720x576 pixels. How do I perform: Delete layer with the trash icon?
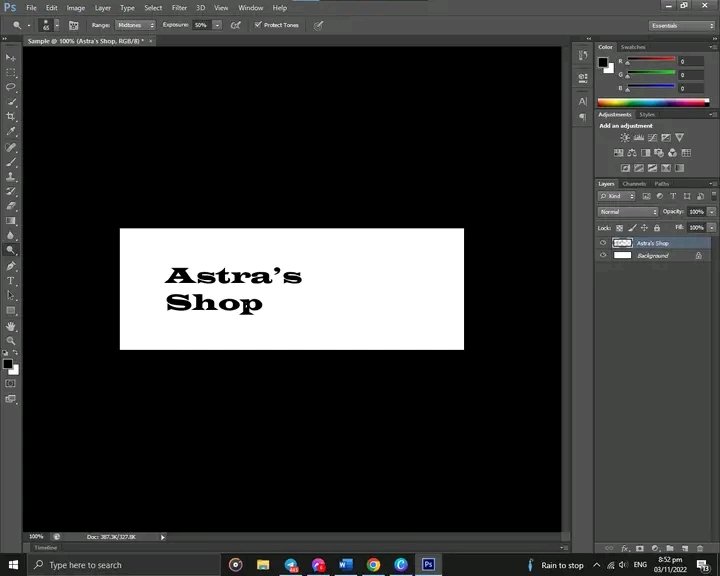(700, 548)
